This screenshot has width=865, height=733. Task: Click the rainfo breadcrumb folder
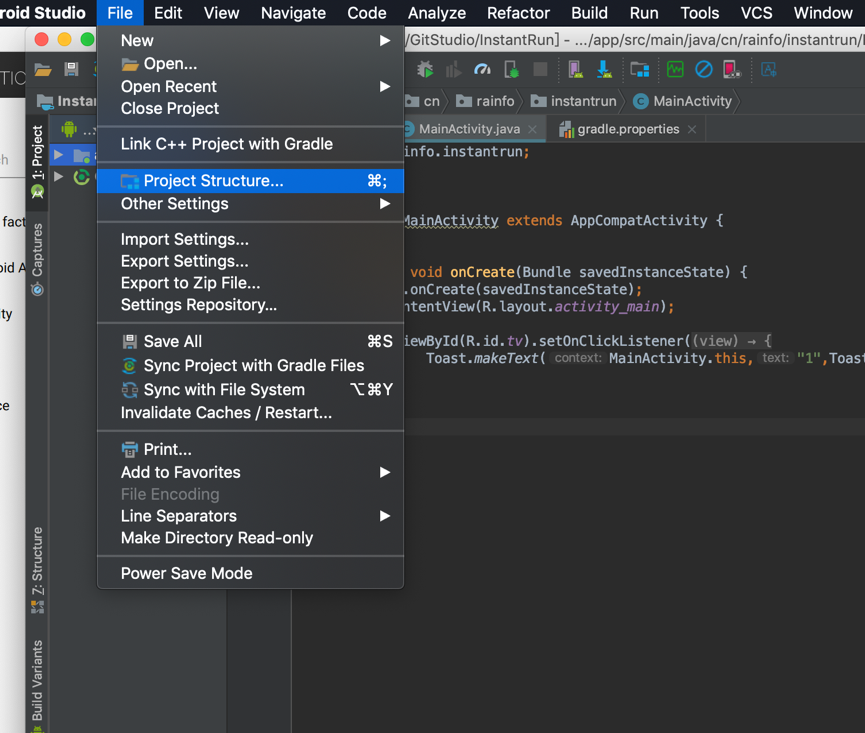point(485,101)
